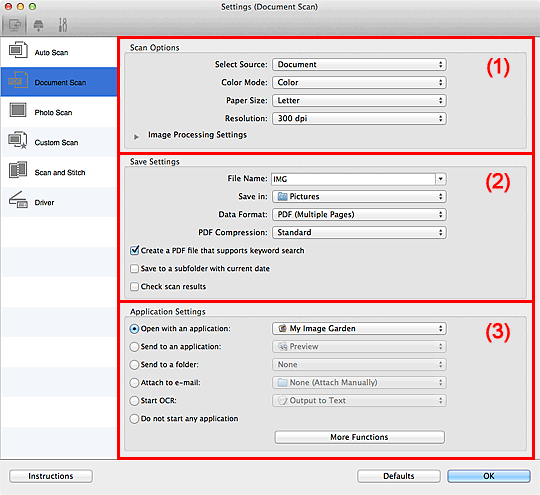Click the green zoom window button
This screenshot has height=495, width=540.
tap(32, 6)
